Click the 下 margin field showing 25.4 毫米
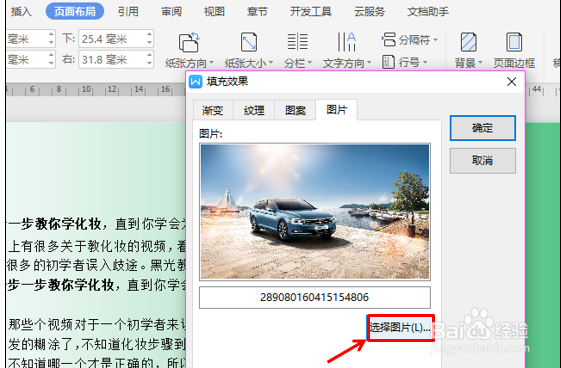This screenshot has height=368, width=561. [x=116, y=39]
